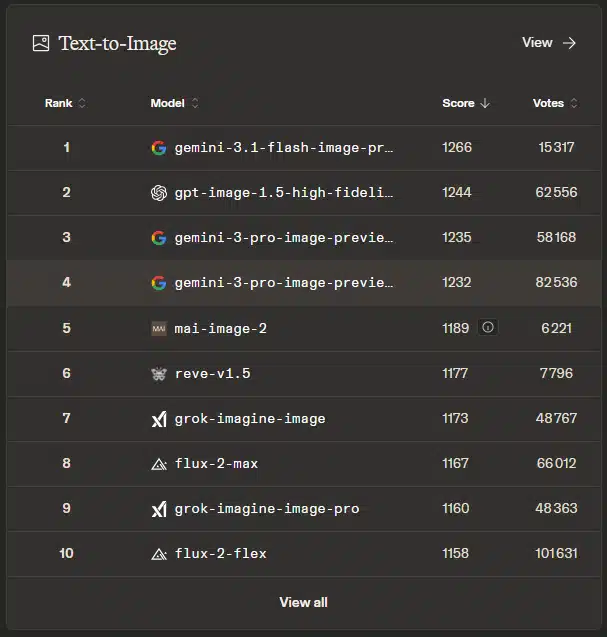Open the View link with arrow
The height and width of the screenshot is (637, 607).
(549, 43)
